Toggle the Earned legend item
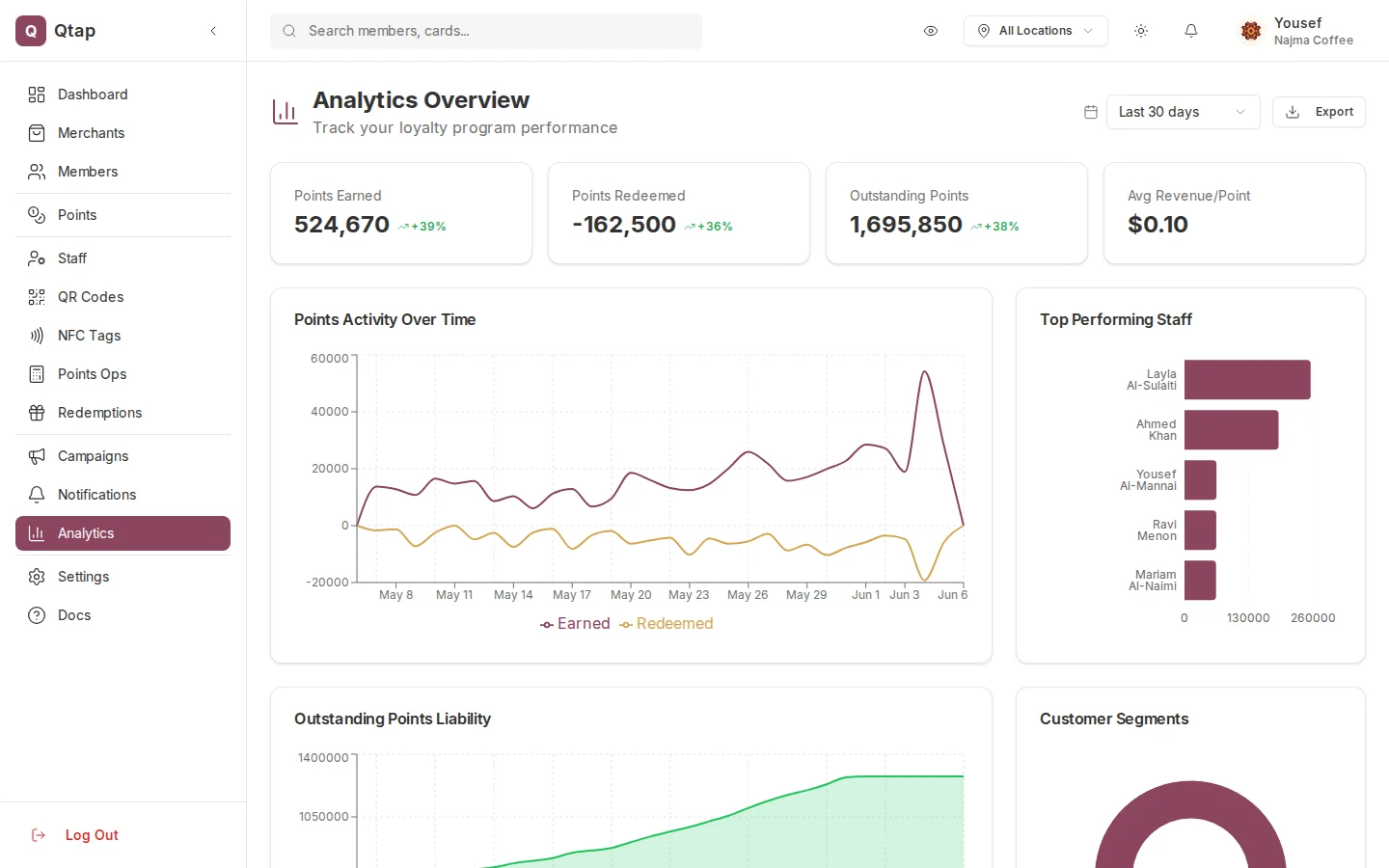The width and height of the screenshot is (1389, 868). [575, 624]
